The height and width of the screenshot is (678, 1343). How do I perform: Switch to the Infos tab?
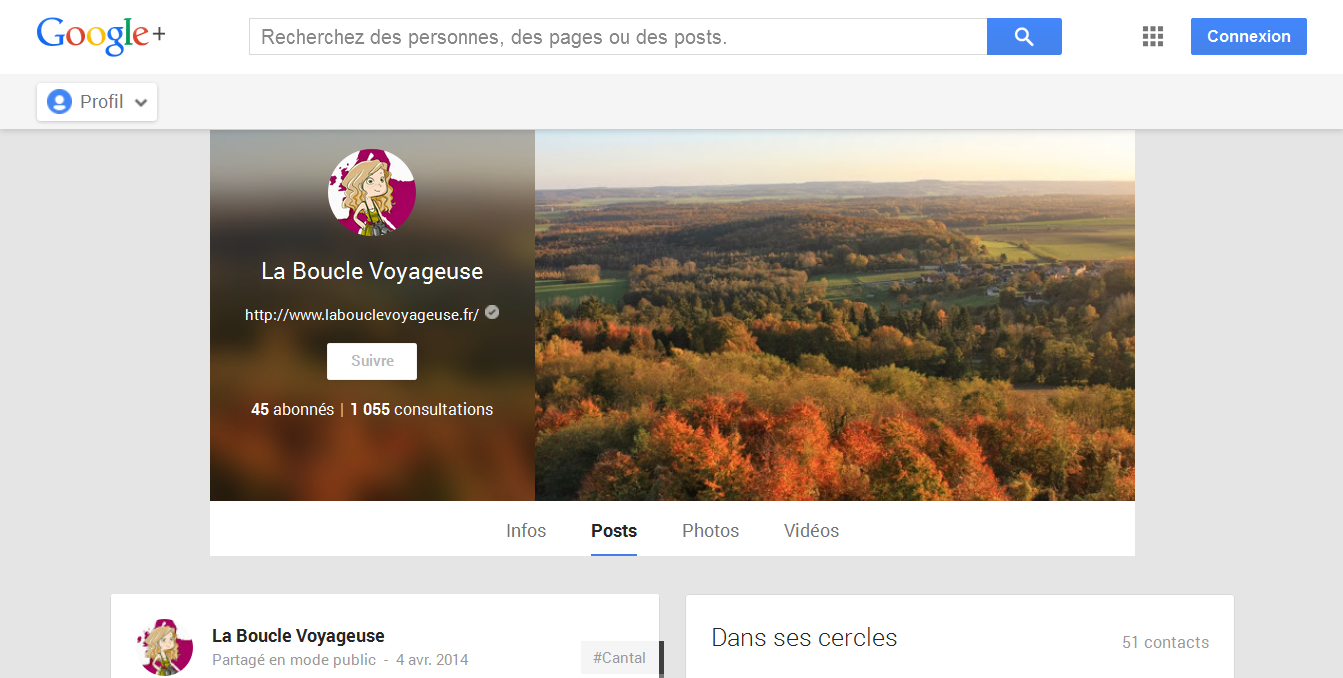click(x=526, y=531)
